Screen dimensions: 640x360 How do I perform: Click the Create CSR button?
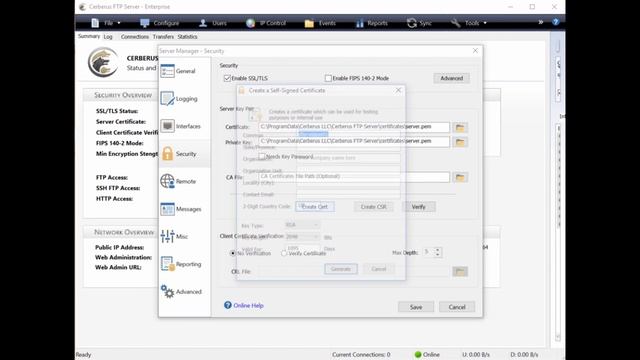pyautogui.click(x=373, y=207)
